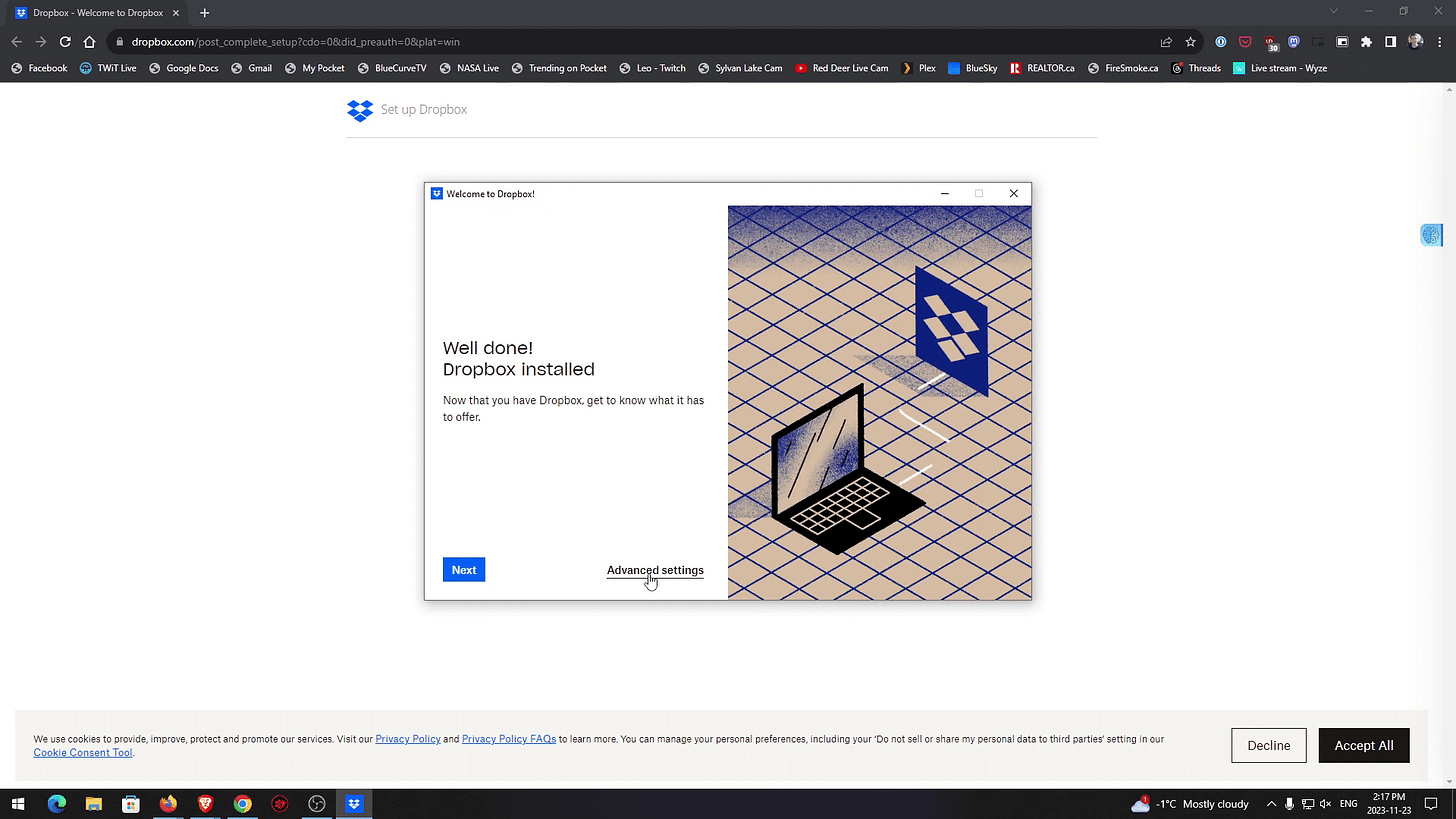This screenshot has width=1456, height=819.
Task: Launch Microsoft Edge from the taskbar
Action: click(x=56, y=804)
